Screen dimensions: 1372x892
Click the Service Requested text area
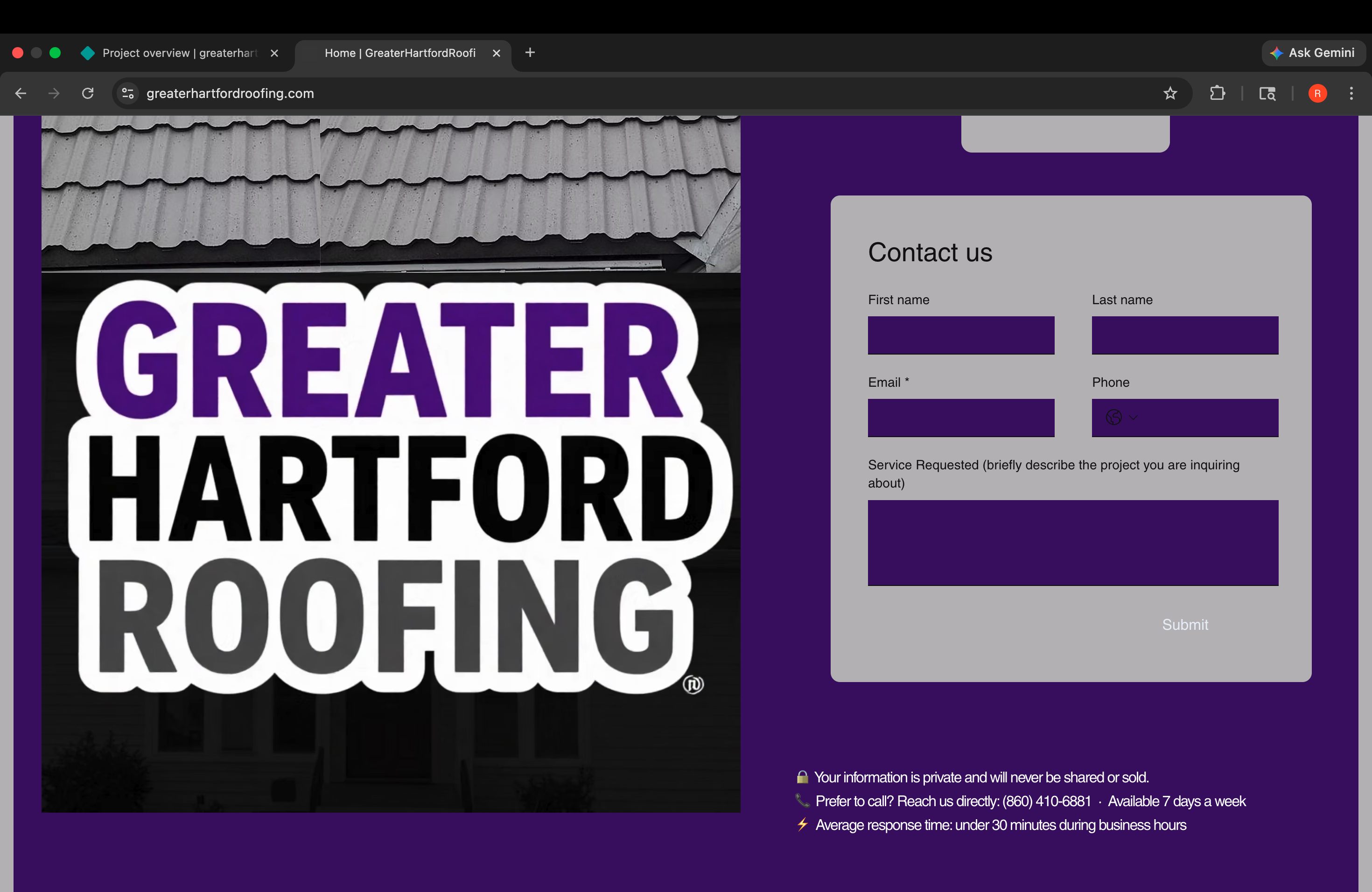pos(1073,543)
